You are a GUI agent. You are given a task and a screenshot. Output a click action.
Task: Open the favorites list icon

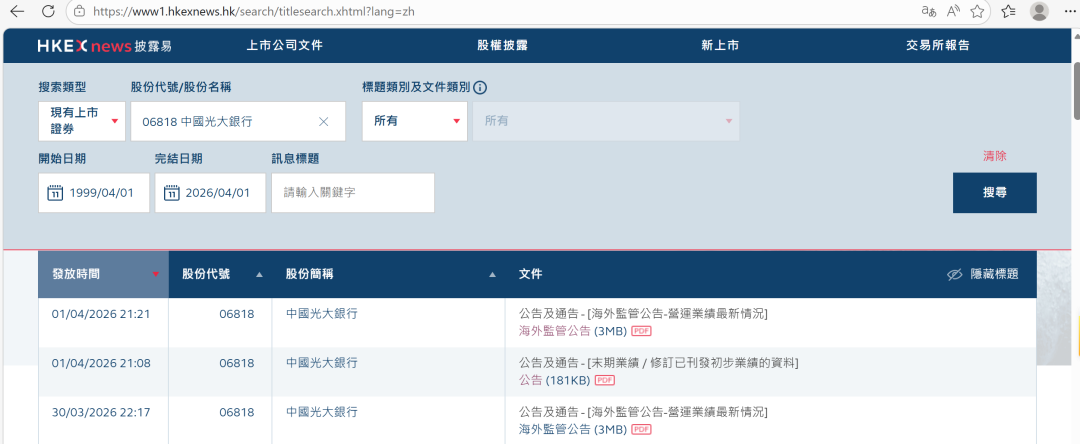(x=1008, y=11)
